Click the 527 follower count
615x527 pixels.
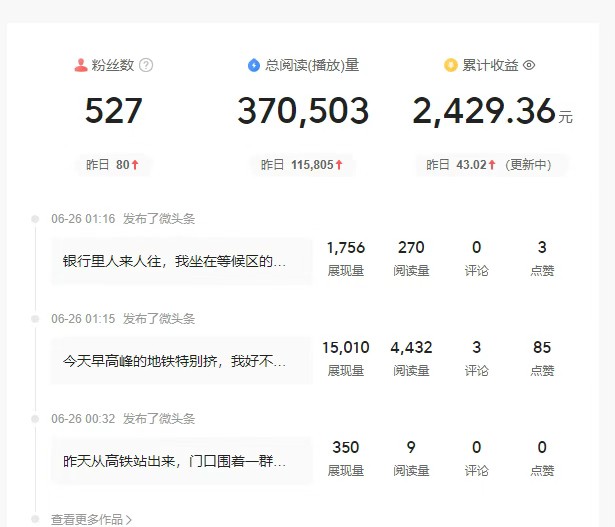113,111
